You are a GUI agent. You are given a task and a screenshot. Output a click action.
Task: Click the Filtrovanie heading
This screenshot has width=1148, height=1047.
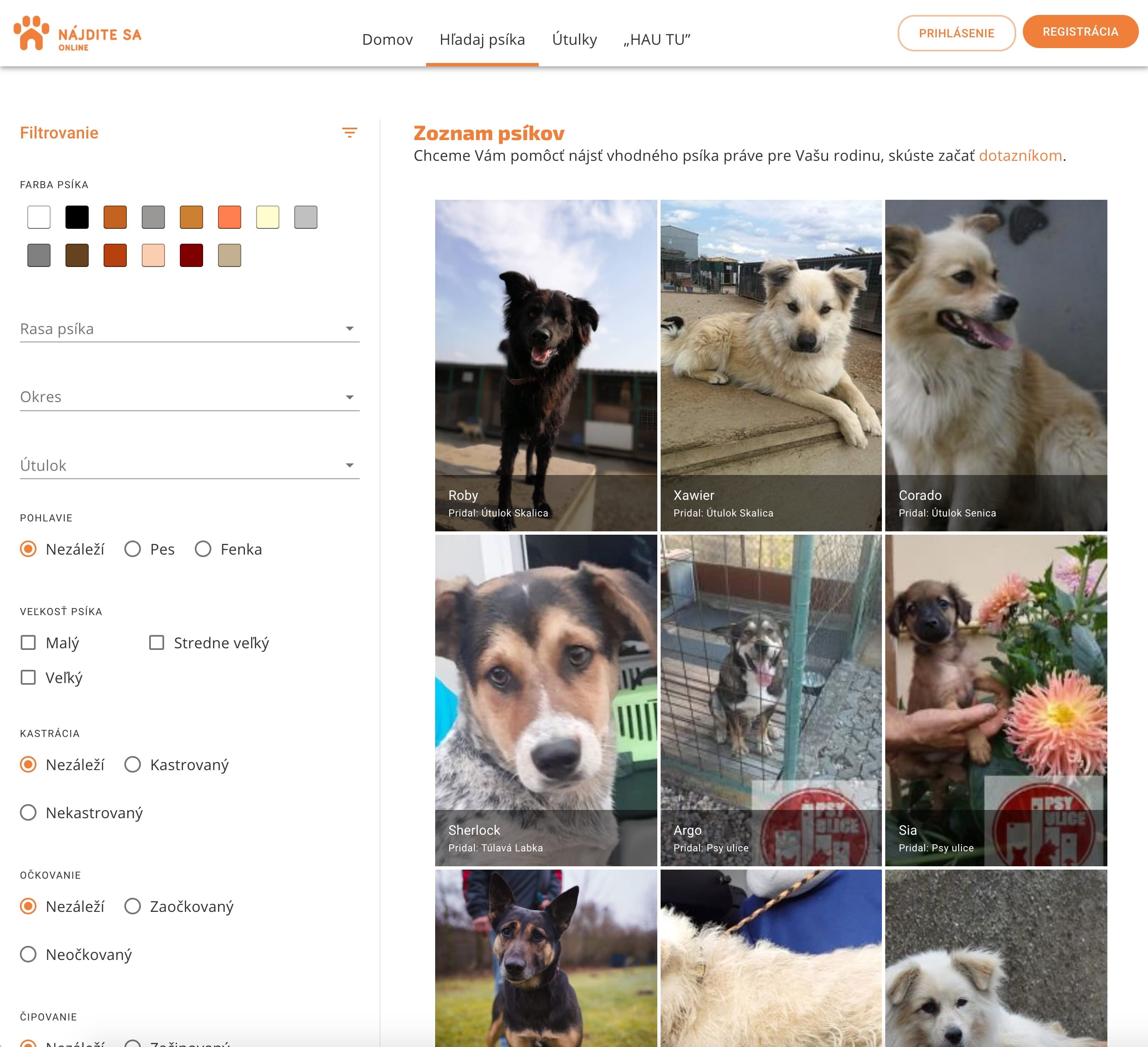(59, 133)
